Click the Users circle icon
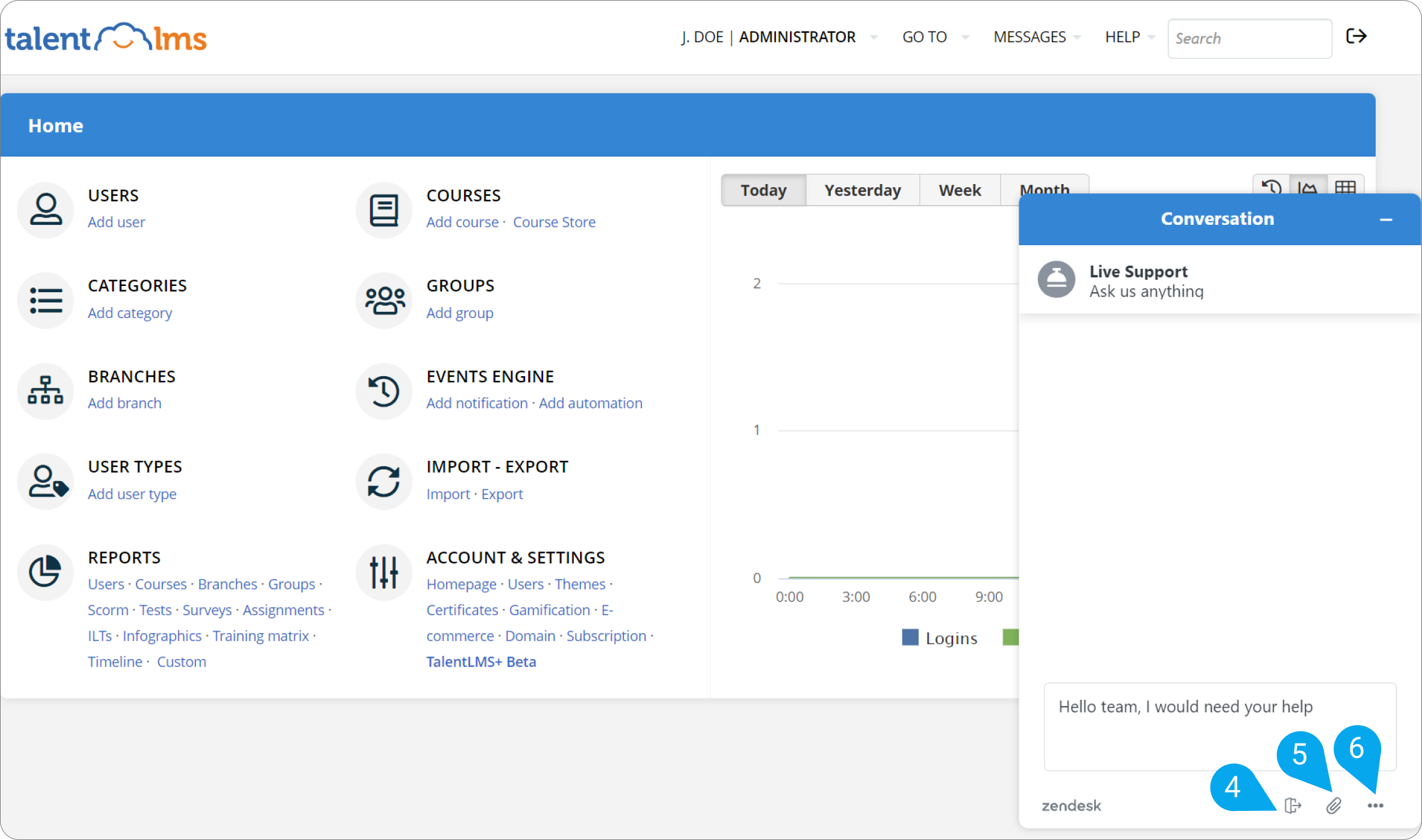 (x=46, y=209)
